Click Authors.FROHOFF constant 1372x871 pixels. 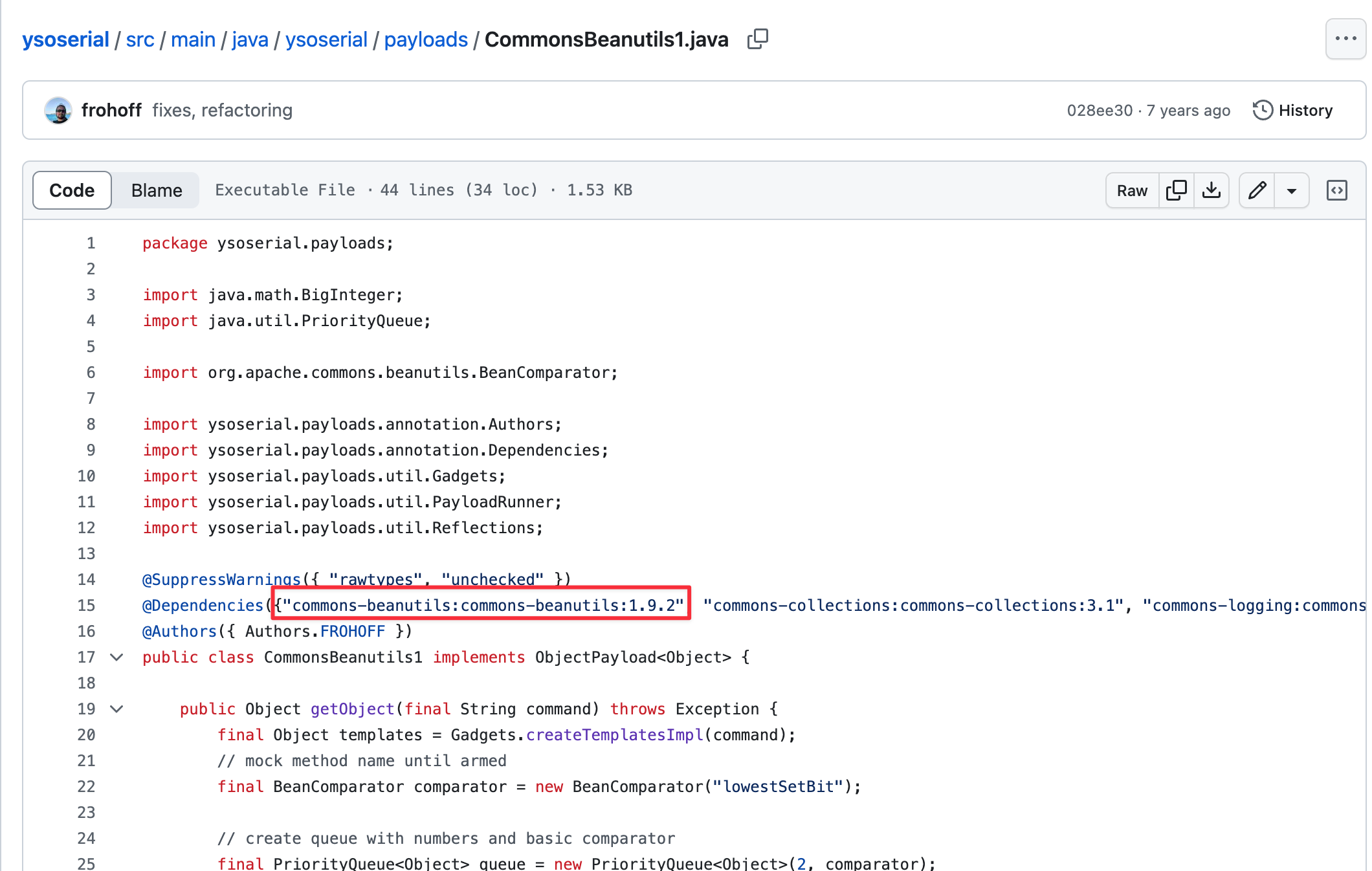point(315,632)
